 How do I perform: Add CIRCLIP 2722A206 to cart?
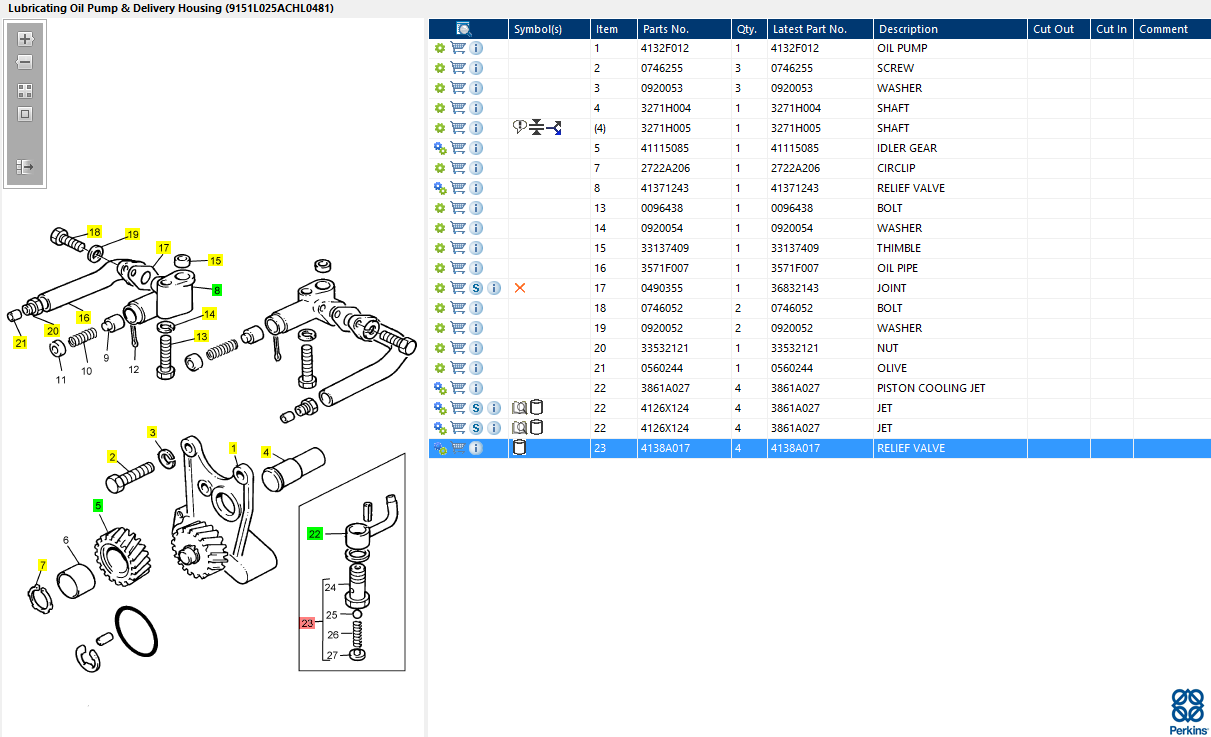tap(458, 168)
